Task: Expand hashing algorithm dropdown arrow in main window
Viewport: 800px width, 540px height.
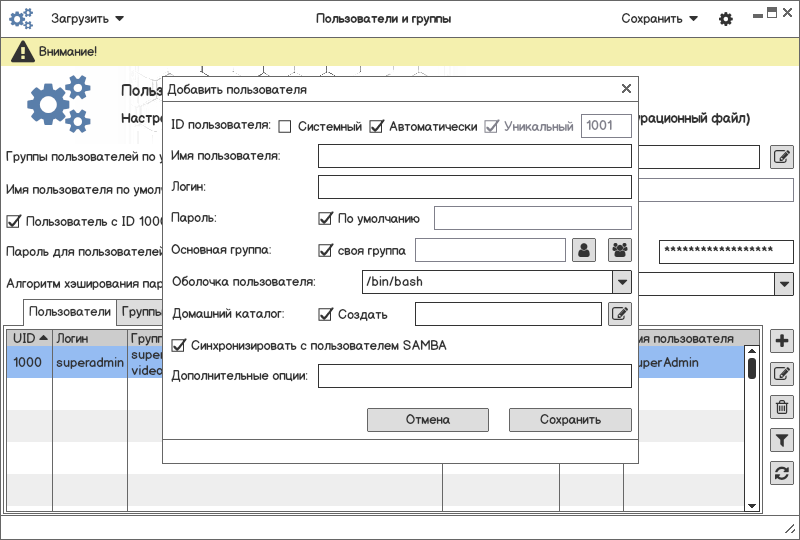Action: (x=784, y=283)
